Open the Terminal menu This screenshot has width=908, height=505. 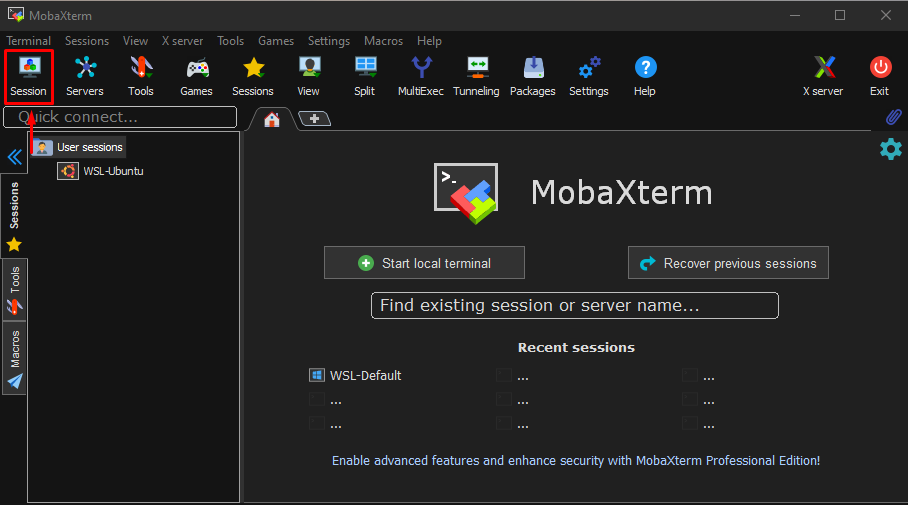click(29, 41)
